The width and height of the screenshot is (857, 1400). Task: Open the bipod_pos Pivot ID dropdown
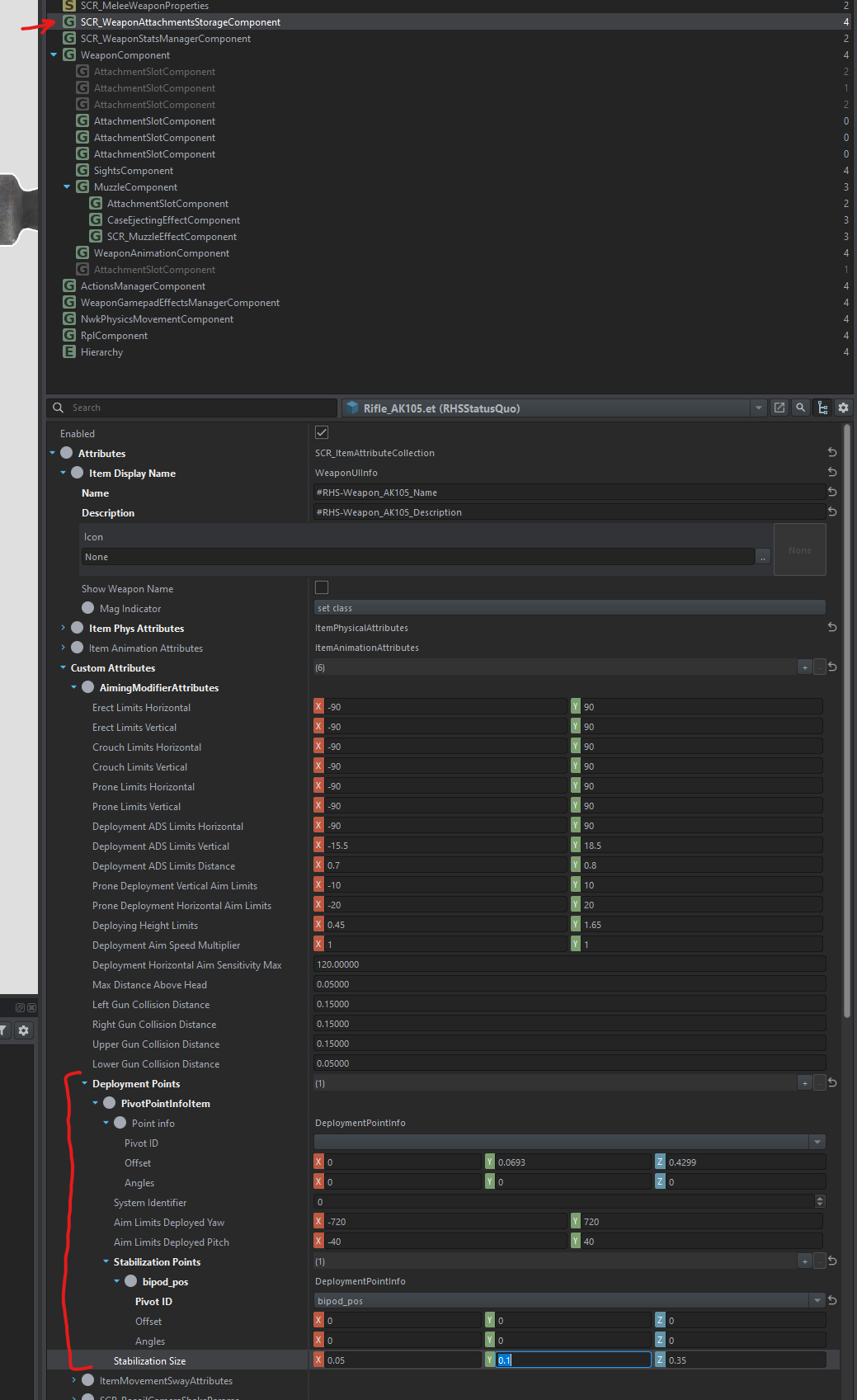pyautogui.click(x=817, y=1301)
